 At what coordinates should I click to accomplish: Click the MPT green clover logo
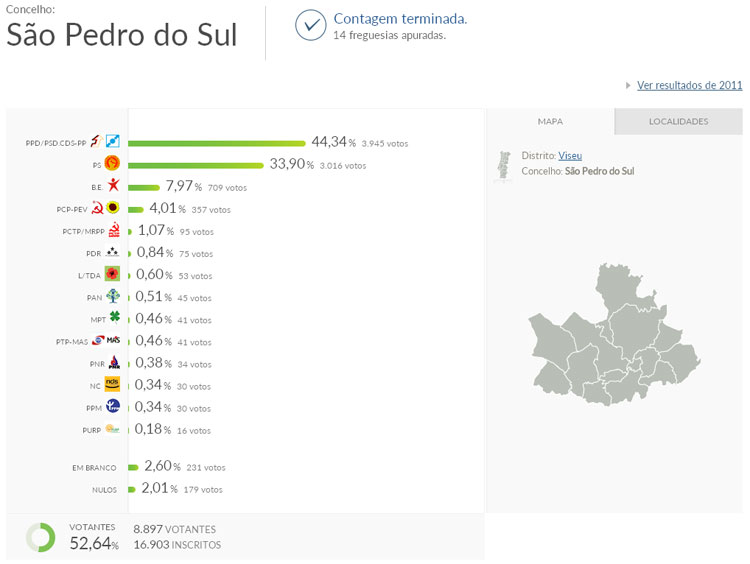tap(113, 319)
